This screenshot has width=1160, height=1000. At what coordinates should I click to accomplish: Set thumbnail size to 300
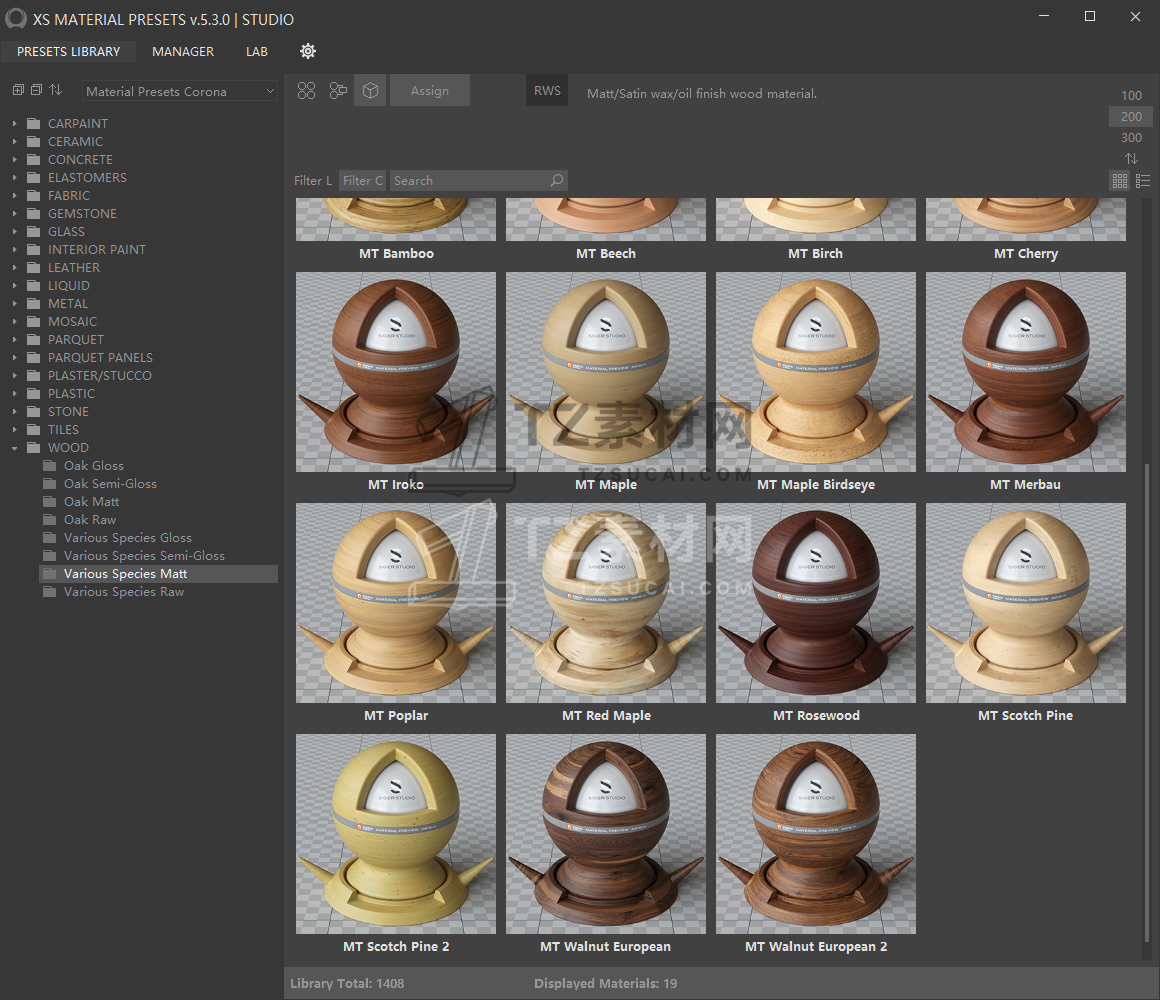pyautogui.click(x=1131, y=138)
